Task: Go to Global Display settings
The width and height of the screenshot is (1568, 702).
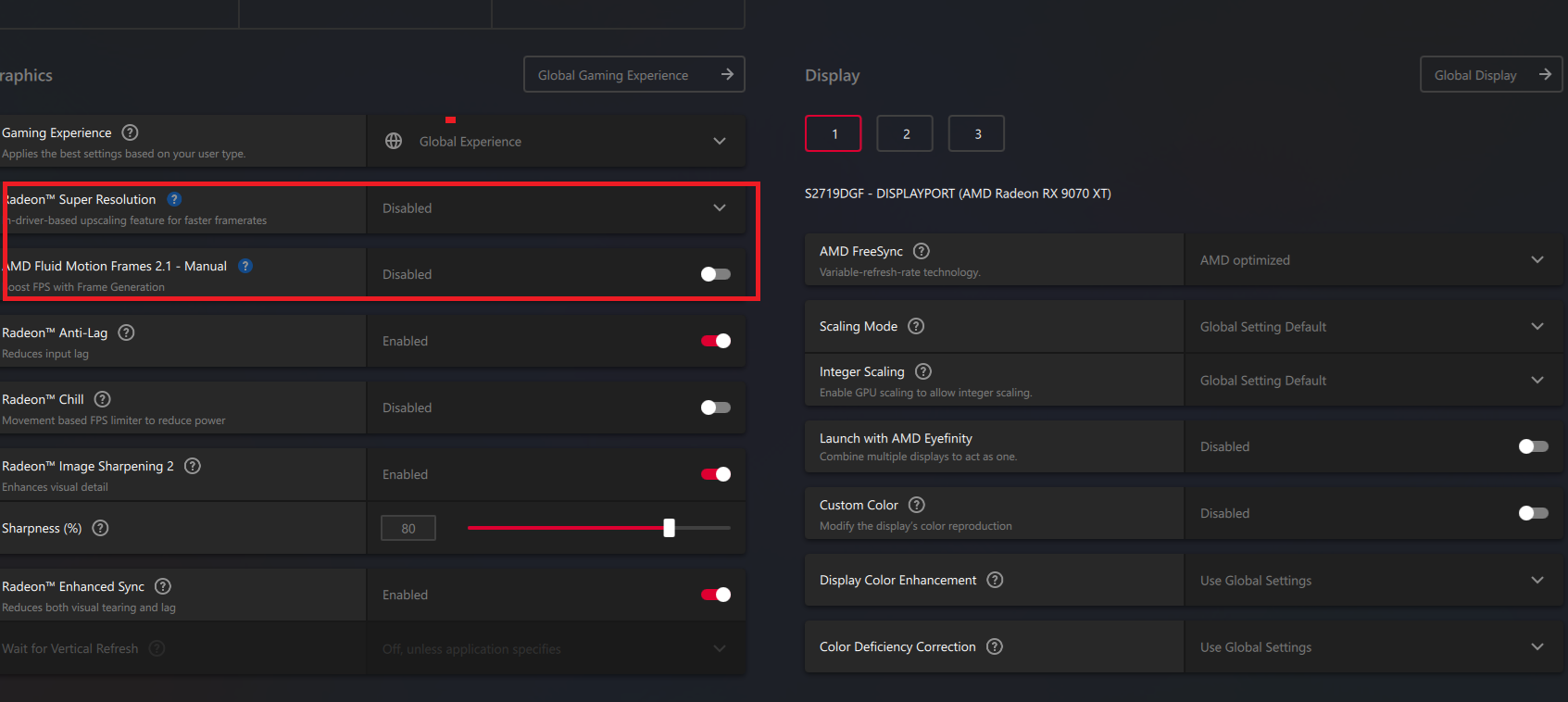Action: click(1490, 75)
